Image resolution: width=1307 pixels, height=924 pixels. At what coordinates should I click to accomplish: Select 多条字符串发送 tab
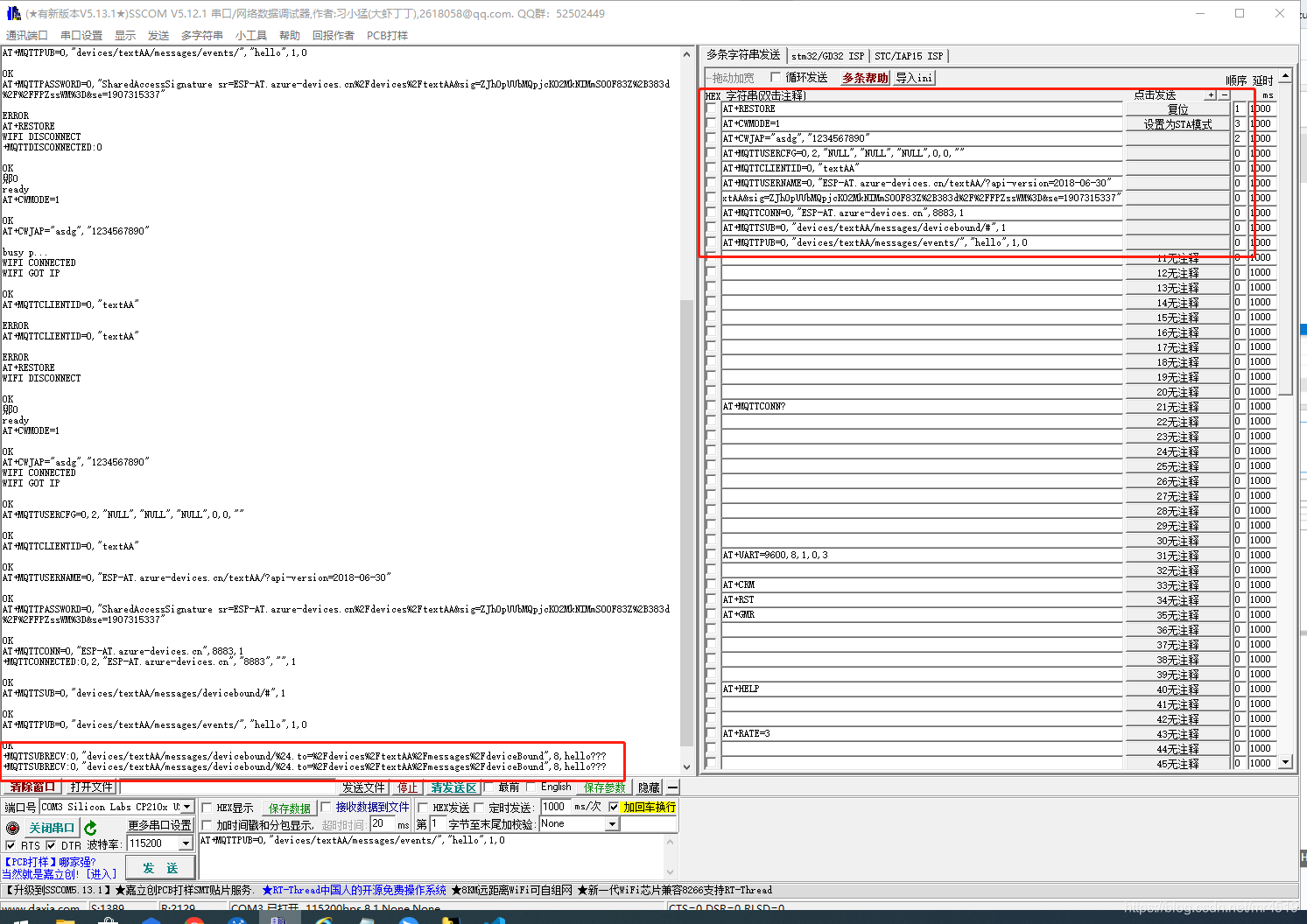[x=743, y=55]
